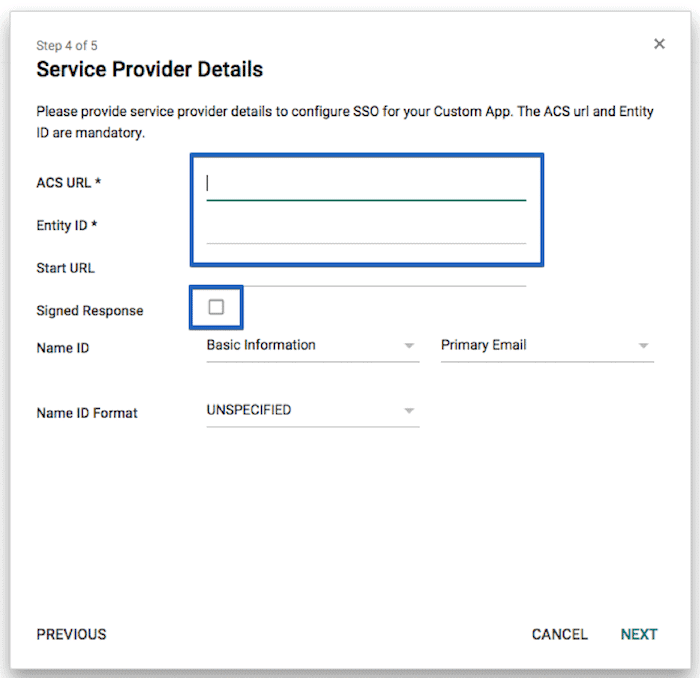Go back with the PREVIOUS button
Screen dimensions: 700x678
[x=71, y=634]
